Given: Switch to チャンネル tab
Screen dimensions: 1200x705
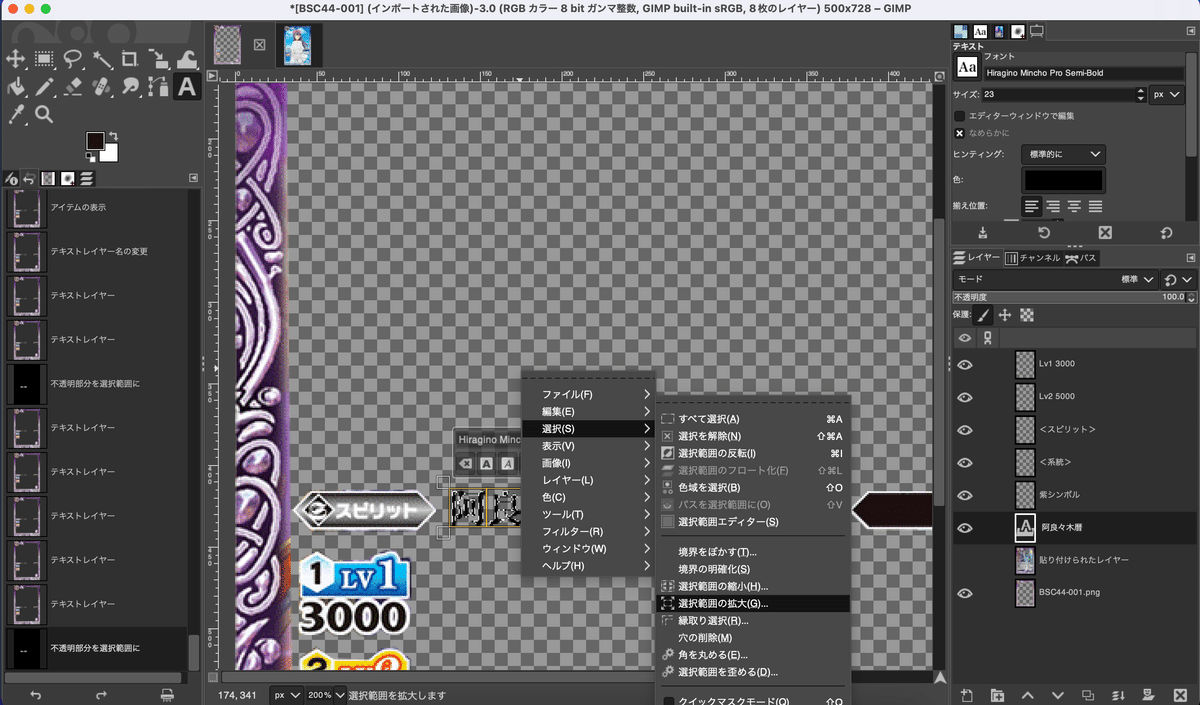Looking at the screenshot, I should click(x=1032, y=258).
